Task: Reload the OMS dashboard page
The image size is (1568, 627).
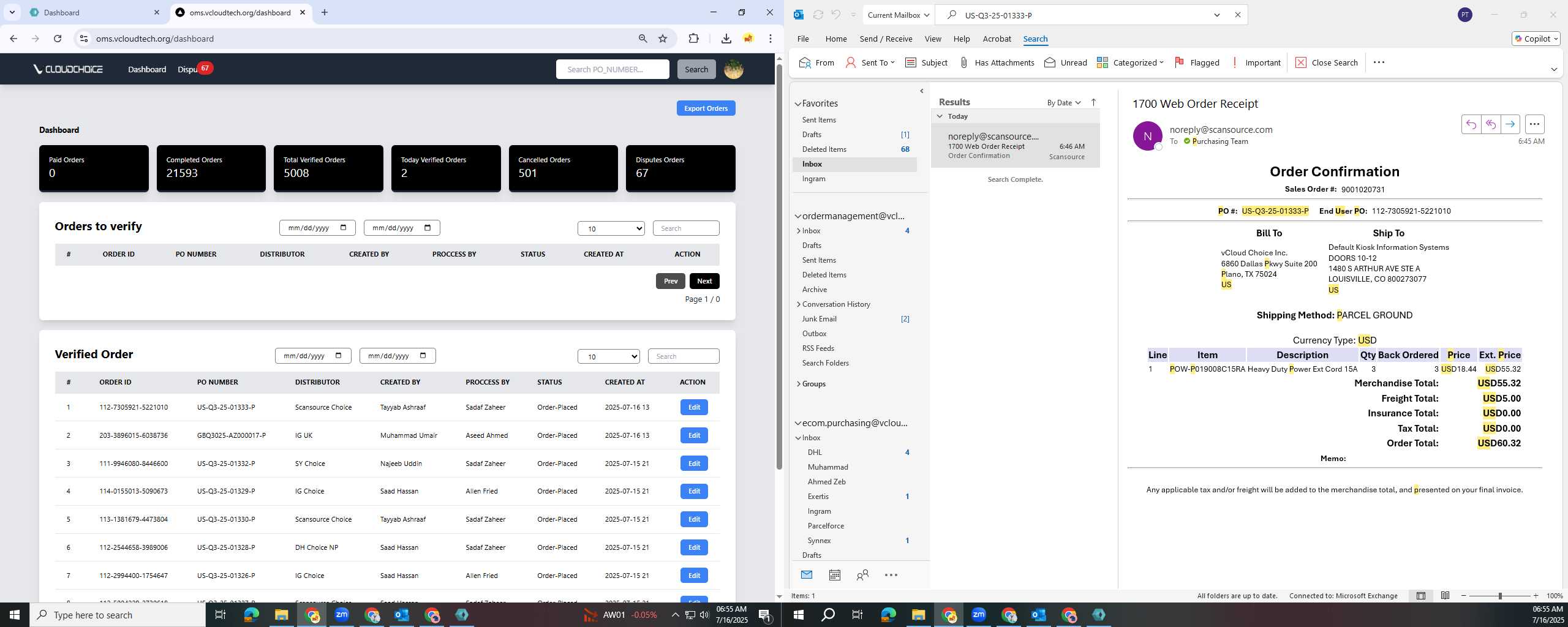Action: click(58, 39)
